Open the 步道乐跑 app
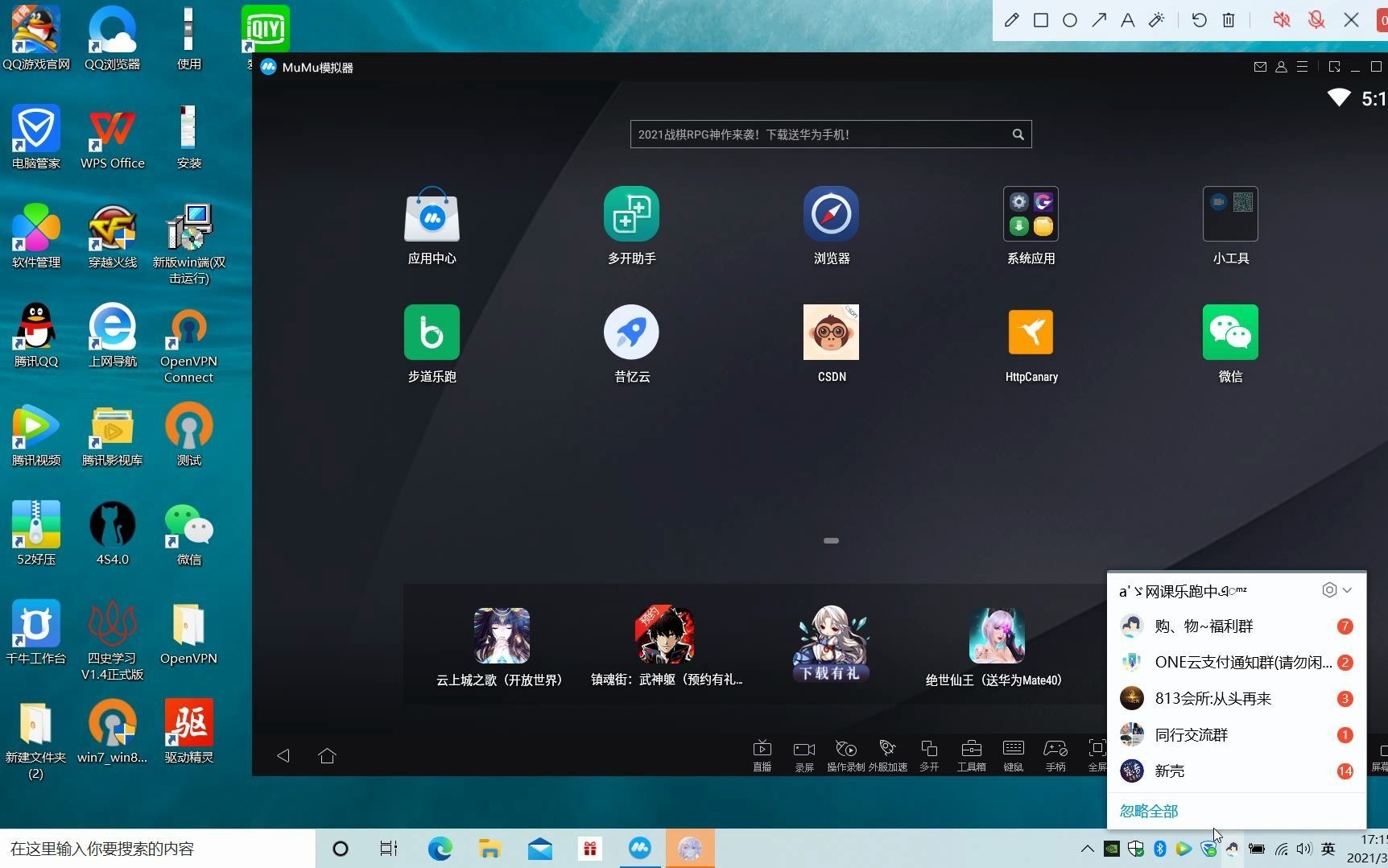1388x868 pixels. point(432,332)
